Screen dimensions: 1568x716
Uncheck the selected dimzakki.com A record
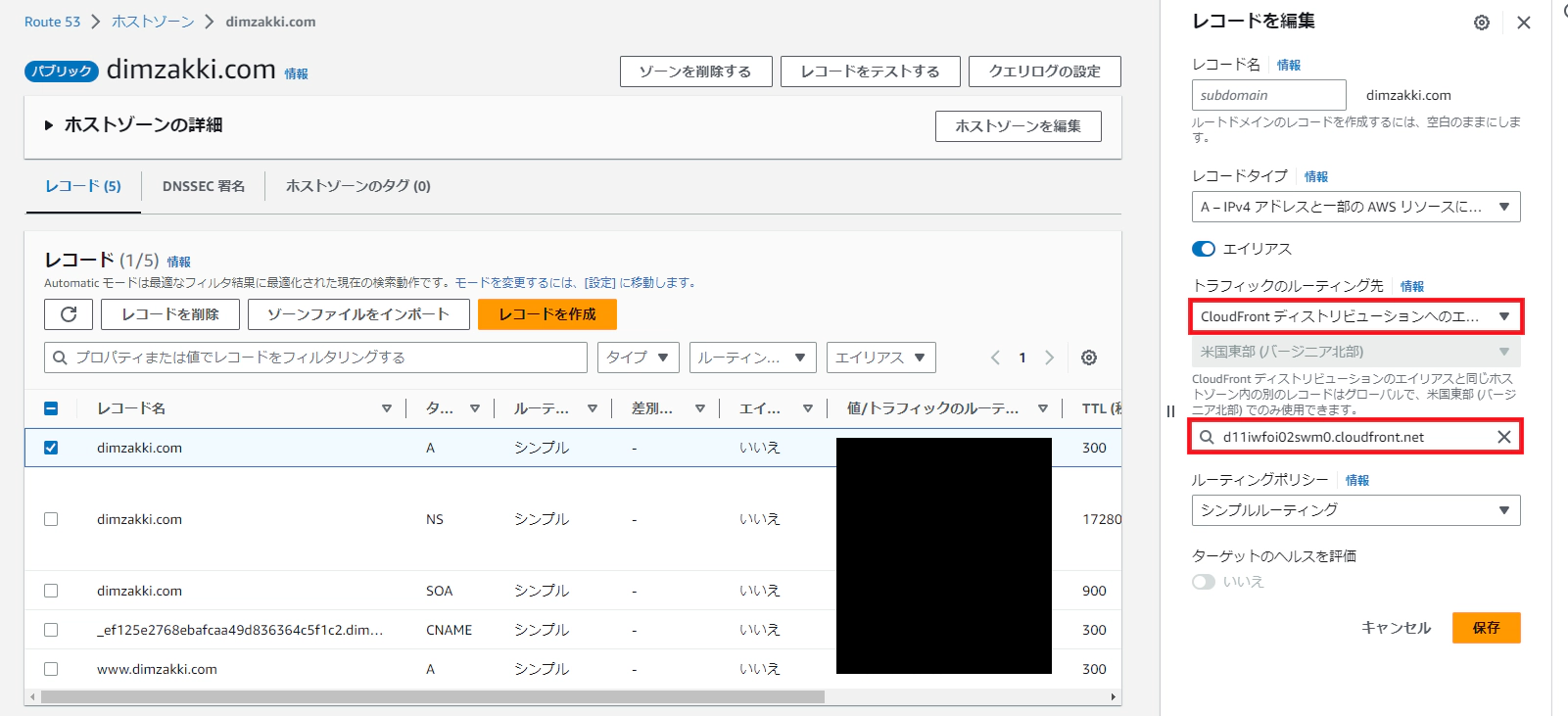pos(51,448)
